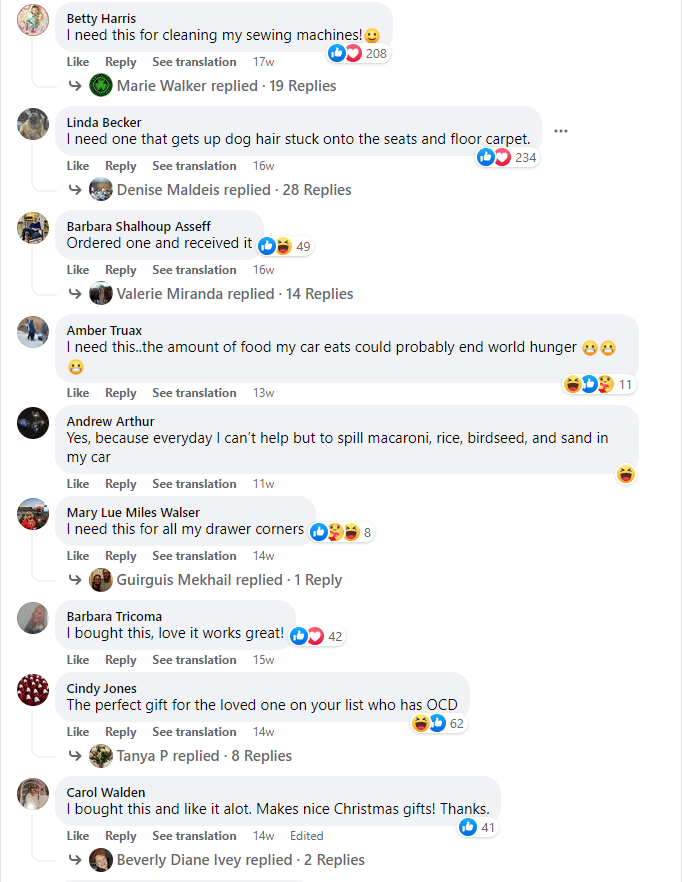682x882 pixels.
Task: Reply to Mary Lue Miles Walser's comment
Action: [x=120, y=556]
